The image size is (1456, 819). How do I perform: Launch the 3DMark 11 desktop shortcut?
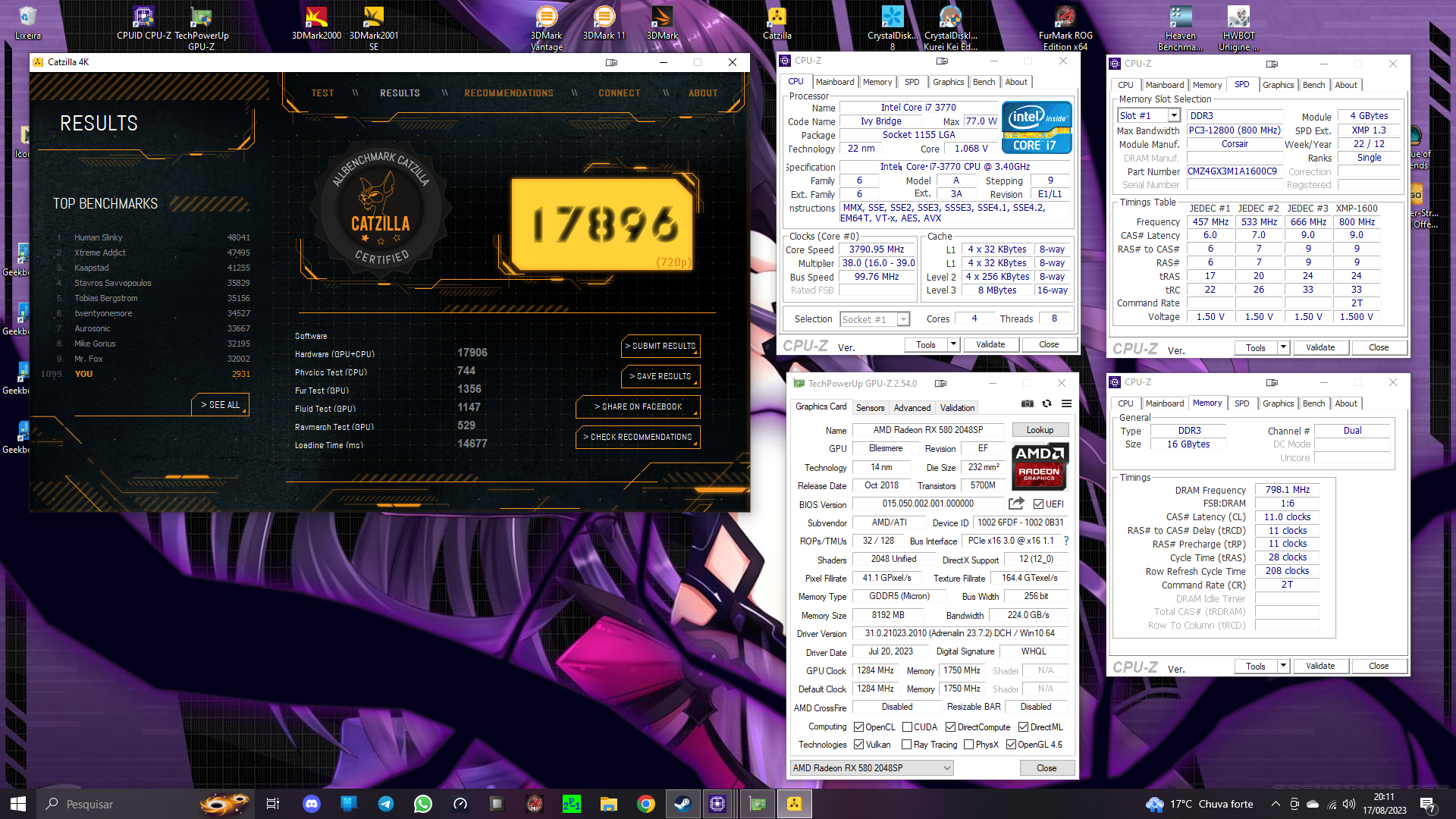point(604,23)
